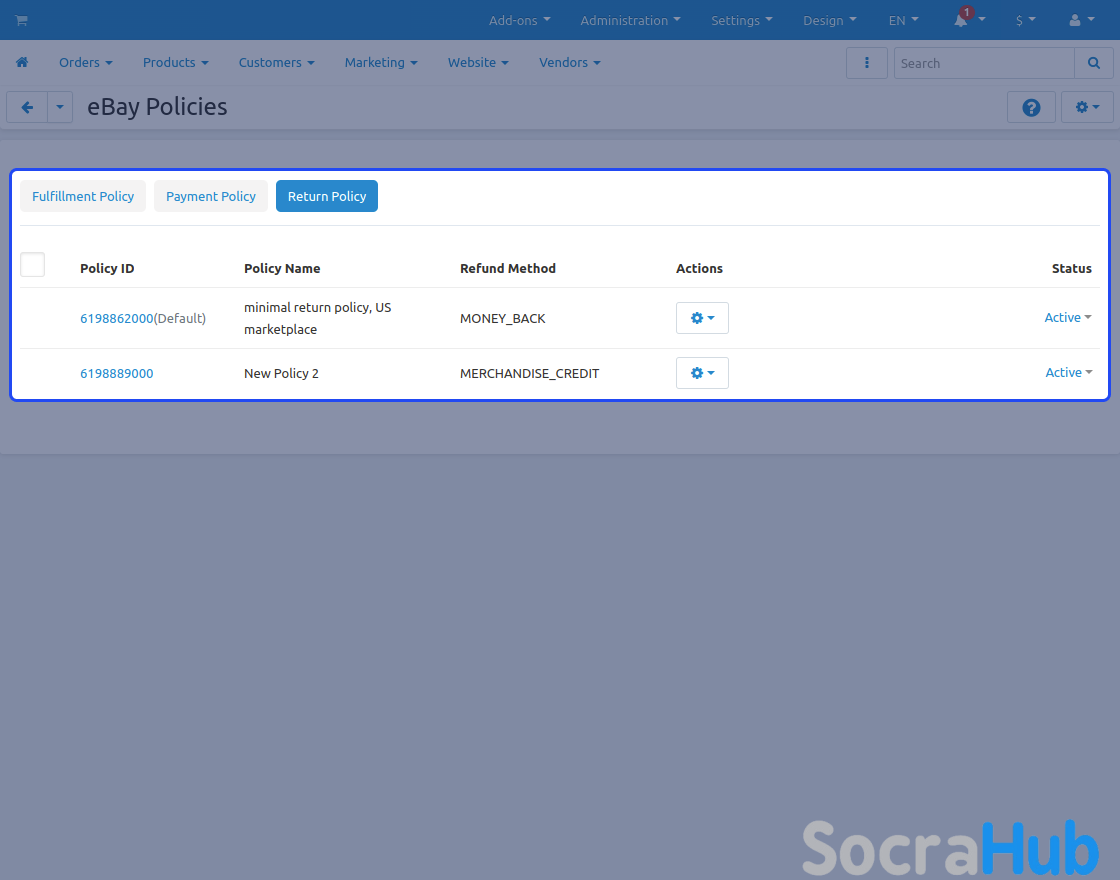Click the back arrow button

click(27, 108)
